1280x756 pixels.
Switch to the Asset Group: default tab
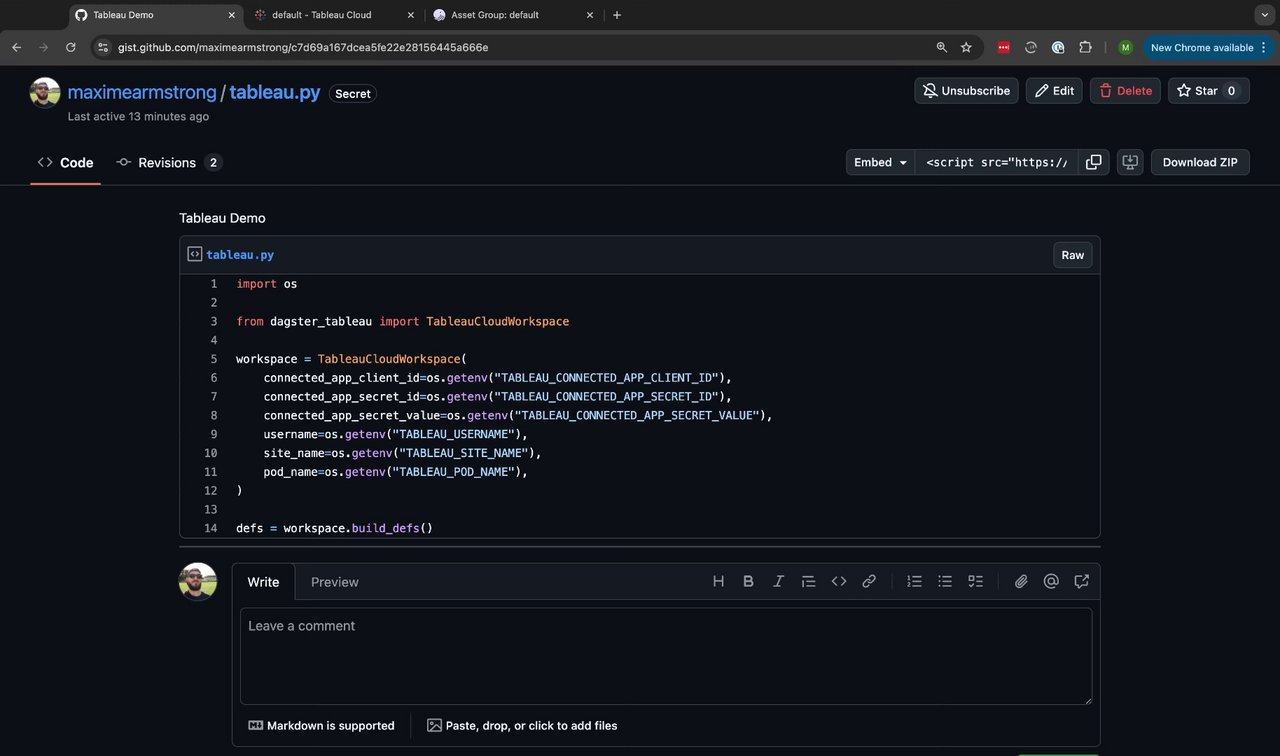[x=514, y=15]
